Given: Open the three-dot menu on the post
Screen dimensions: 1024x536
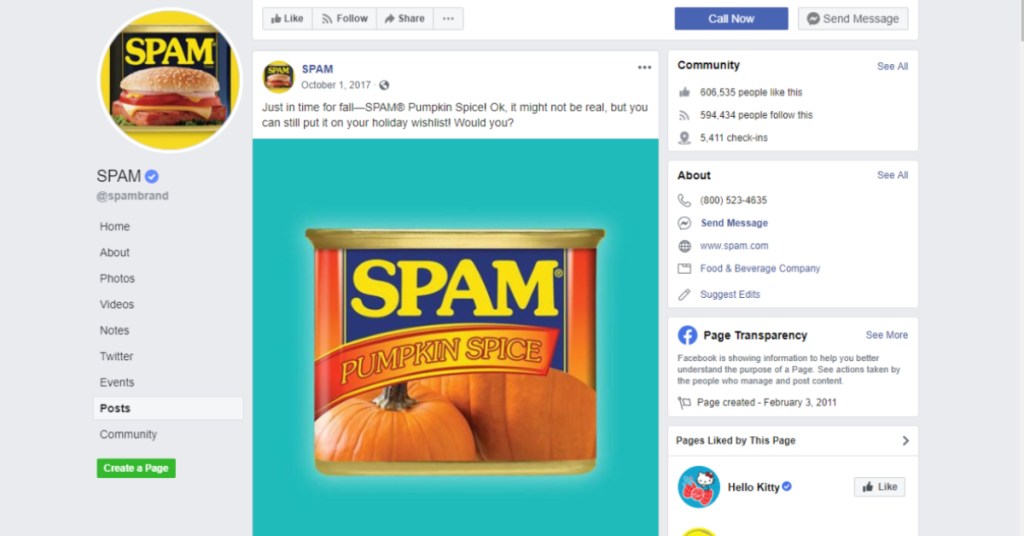Looking at the screenshot, I should [644, 68].
